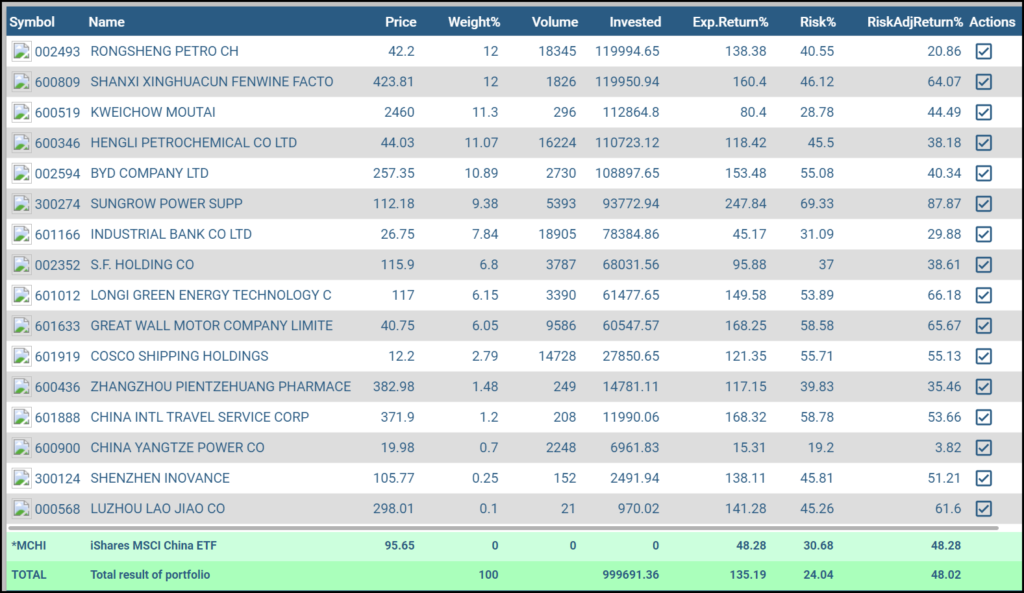Sort by the RiskAdjReturn% column header
Screen dimensions: 1024x593
click(915, 22)
